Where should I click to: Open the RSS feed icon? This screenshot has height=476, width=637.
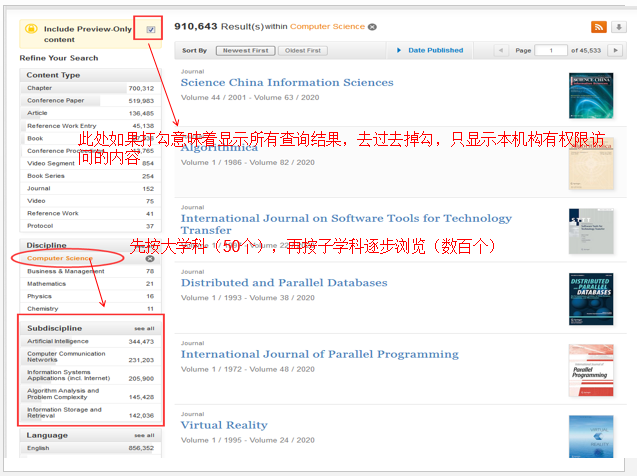pos(599,27)
